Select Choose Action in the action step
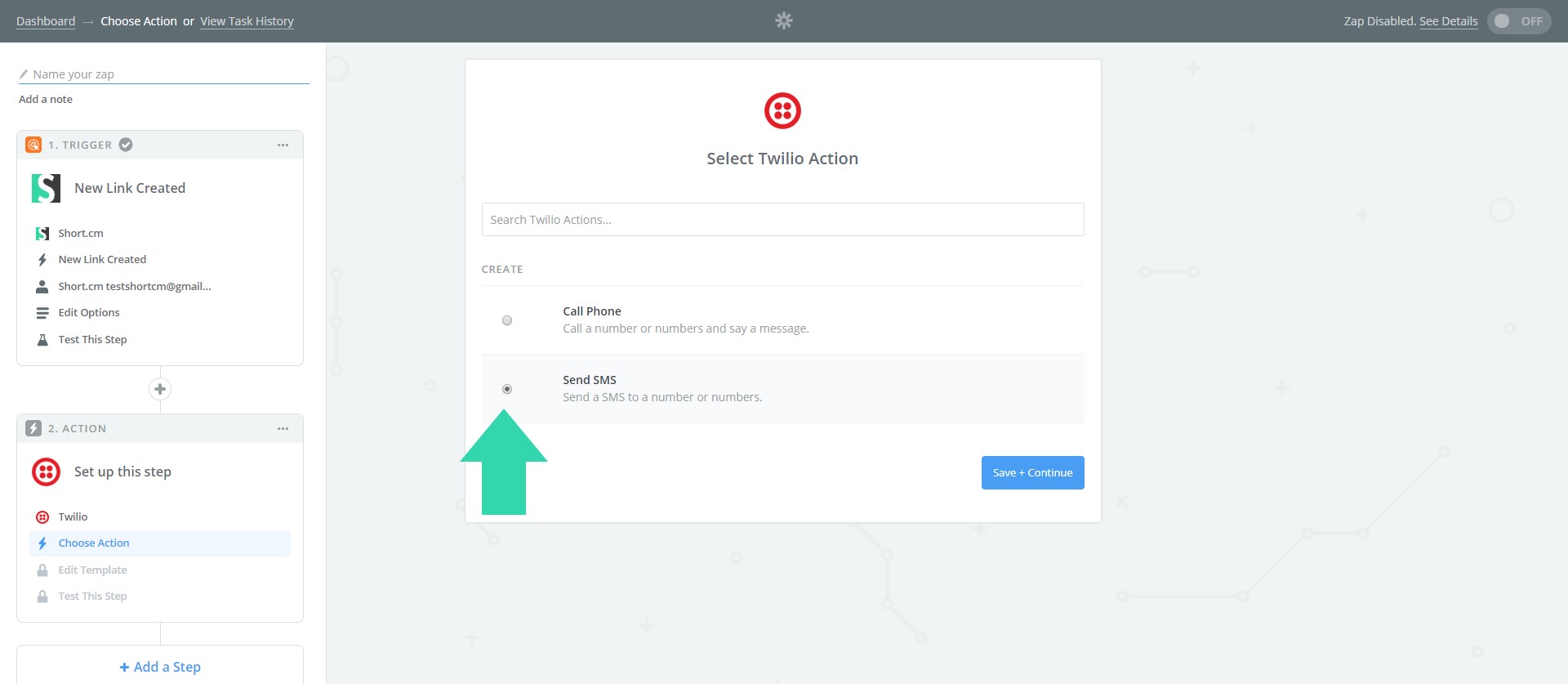 94,543
